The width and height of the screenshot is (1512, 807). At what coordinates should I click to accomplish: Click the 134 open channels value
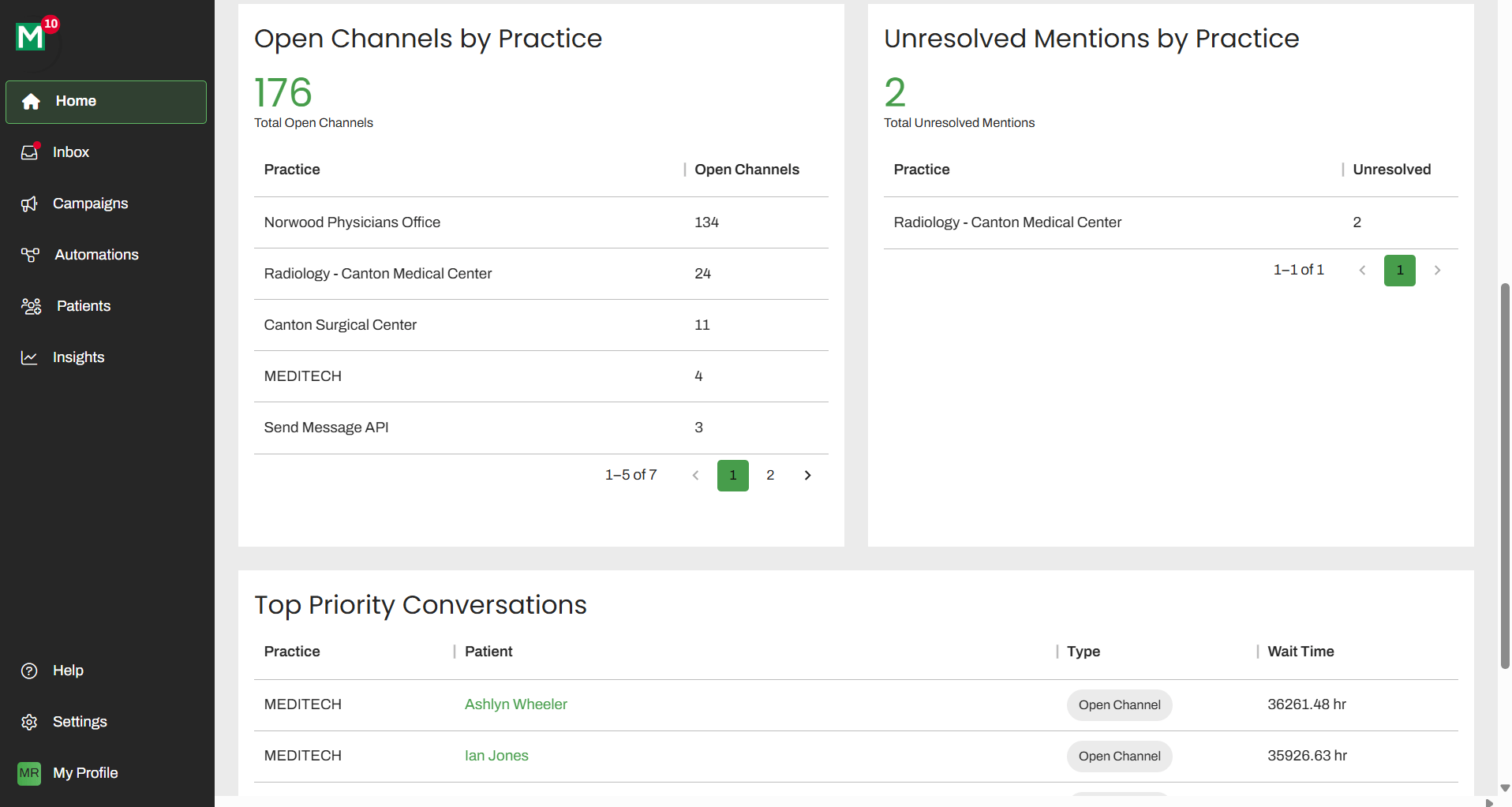click(x=706, y=222)
